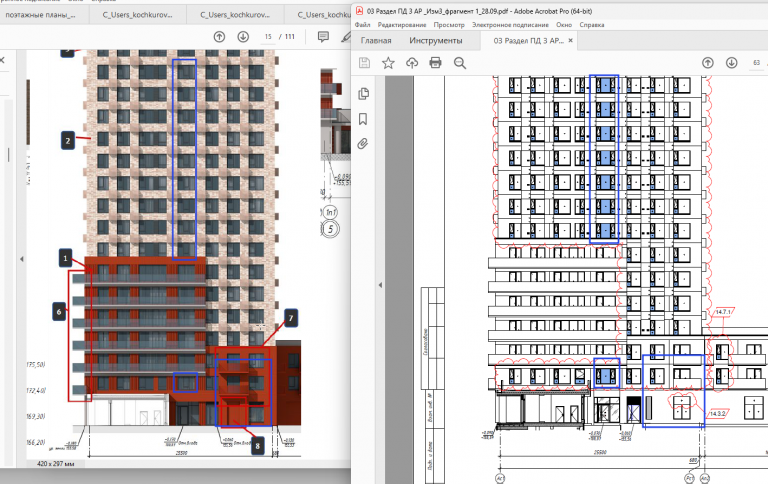The width and height of the screenshot is (768, 484).
Task: Bookmark file with the star icon
Action: (388, 63)
